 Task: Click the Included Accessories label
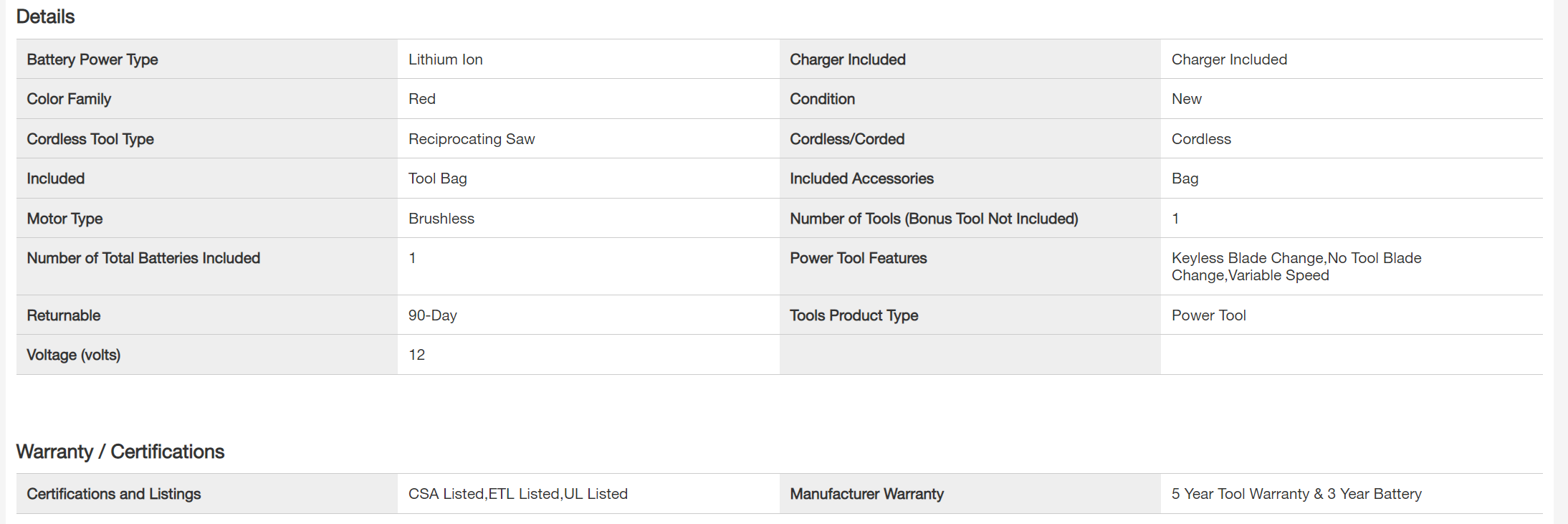click(x=861, y=178)
